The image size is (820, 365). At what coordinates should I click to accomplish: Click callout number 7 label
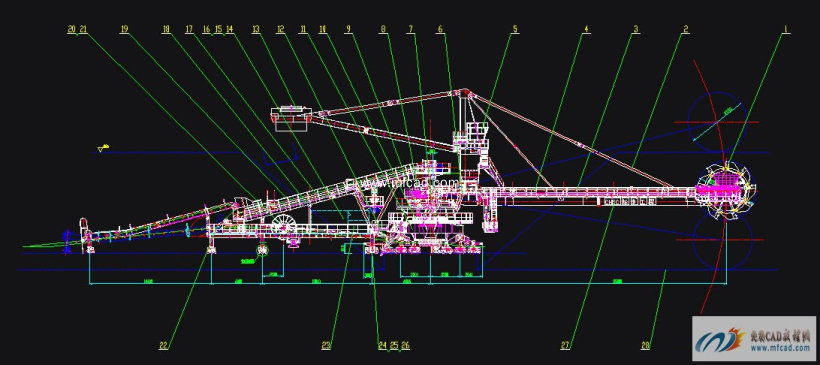(412, 30)
